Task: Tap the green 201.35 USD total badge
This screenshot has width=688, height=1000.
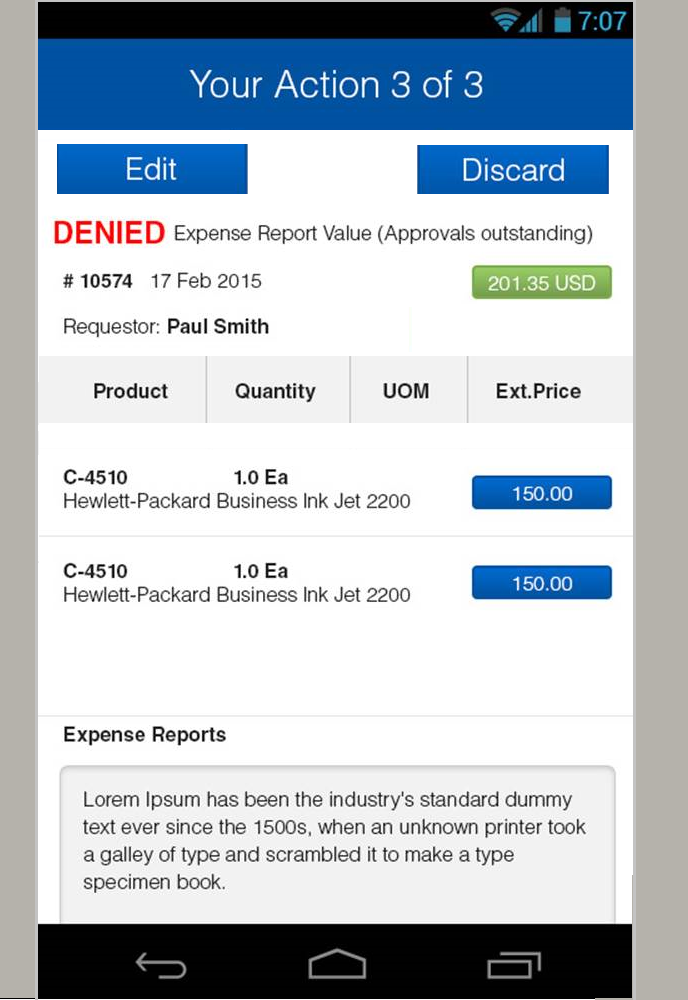Action: (x=541, y=283)
